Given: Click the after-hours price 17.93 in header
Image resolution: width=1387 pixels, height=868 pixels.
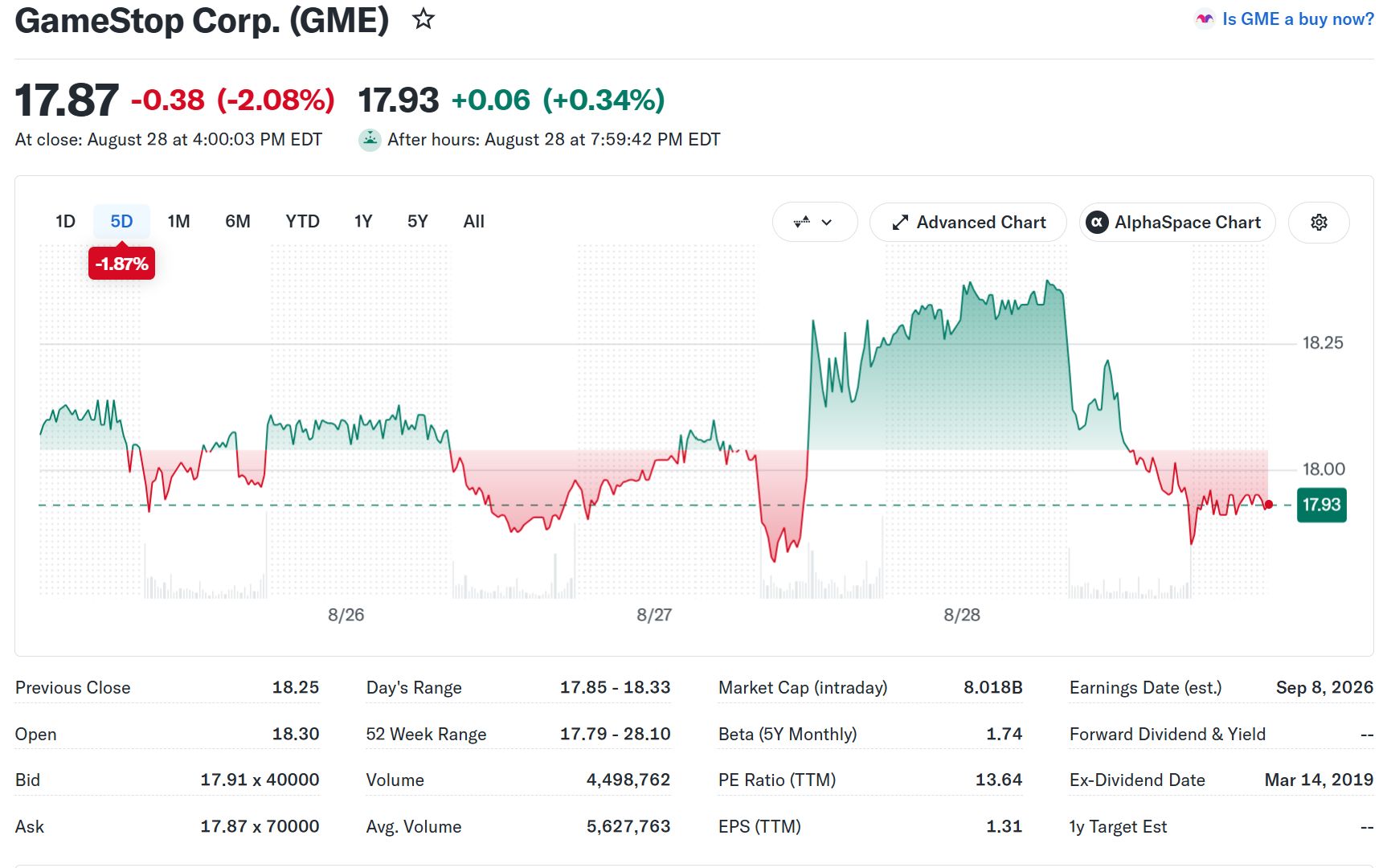Looking at the screenshot, I should [x=398, y=100].
